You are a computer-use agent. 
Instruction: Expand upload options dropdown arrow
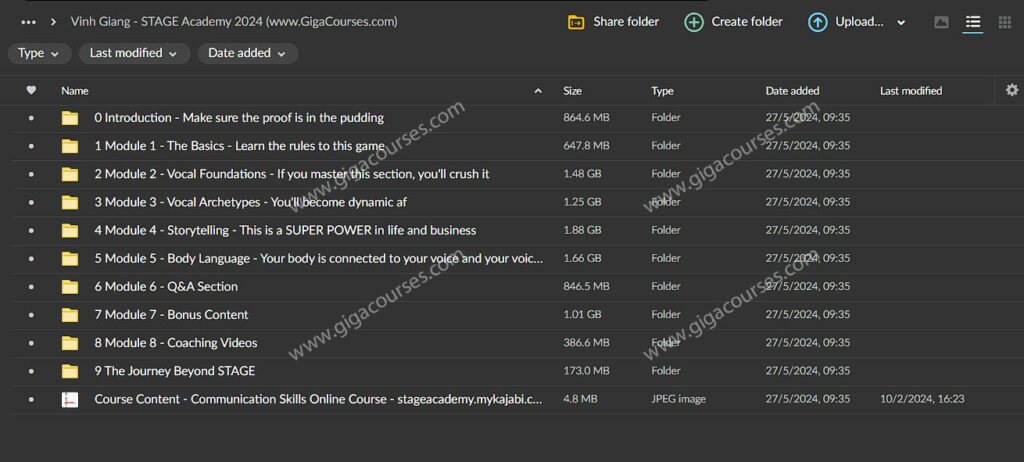[x=901, y=22]
